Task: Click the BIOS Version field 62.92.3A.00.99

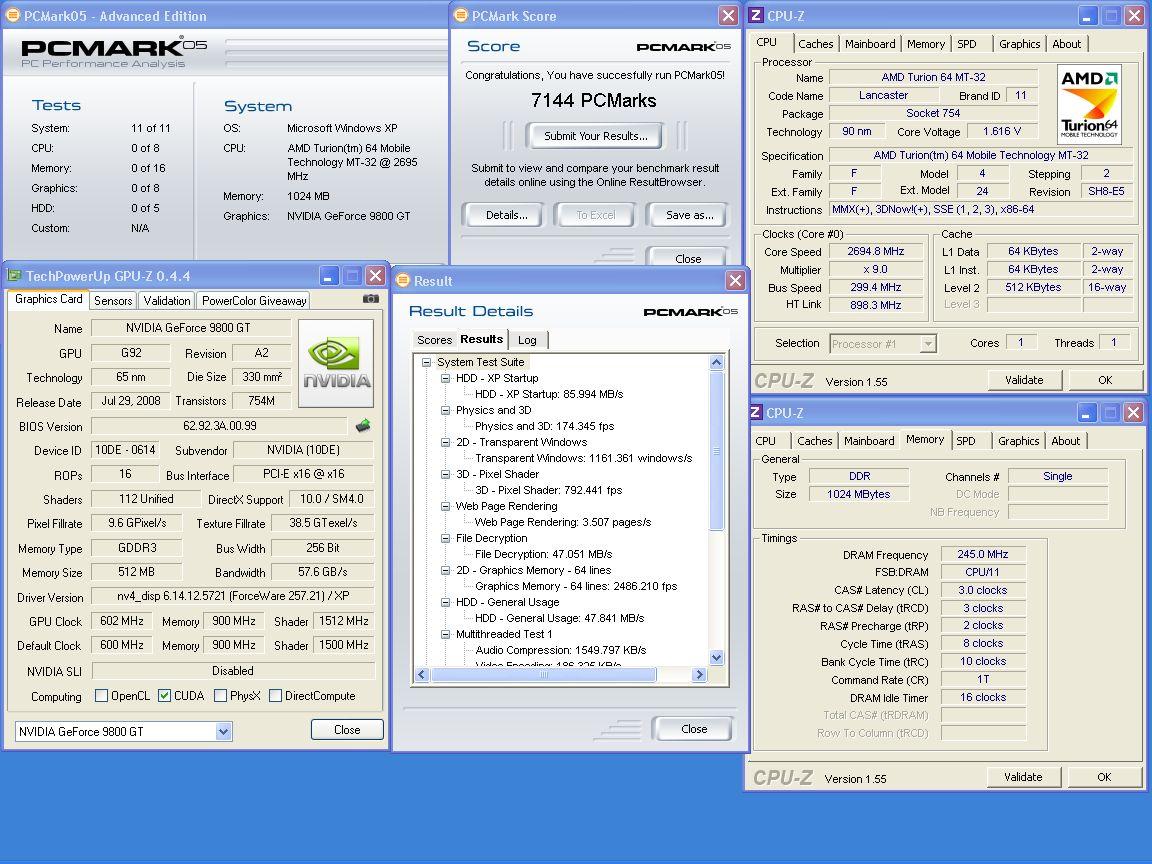Action: [219, 425]
